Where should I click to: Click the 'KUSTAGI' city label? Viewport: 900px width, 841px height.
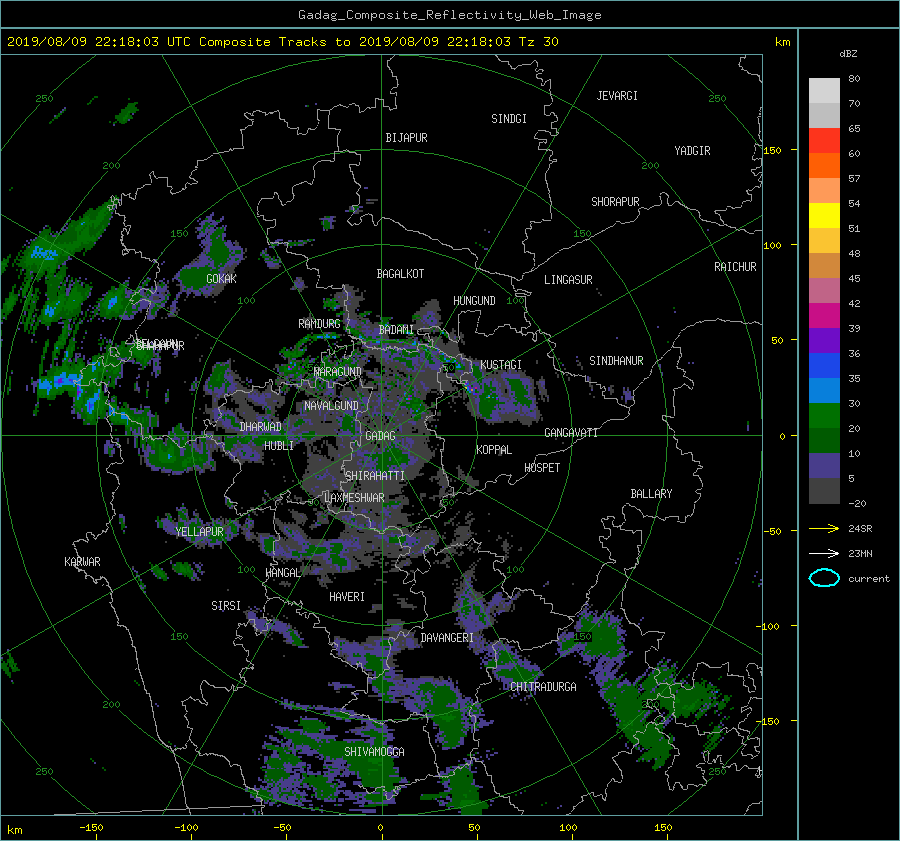tap(501, 365)
